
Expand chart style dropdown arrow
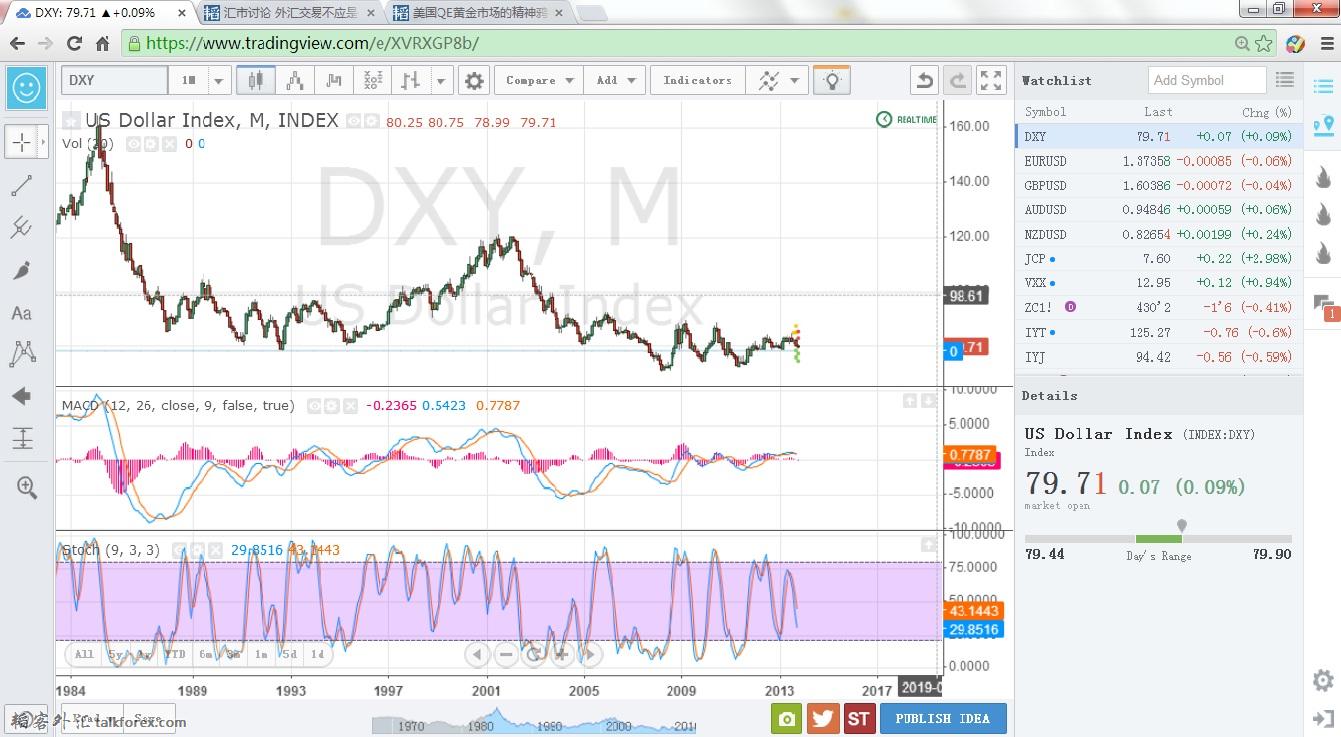pos(442,81)
